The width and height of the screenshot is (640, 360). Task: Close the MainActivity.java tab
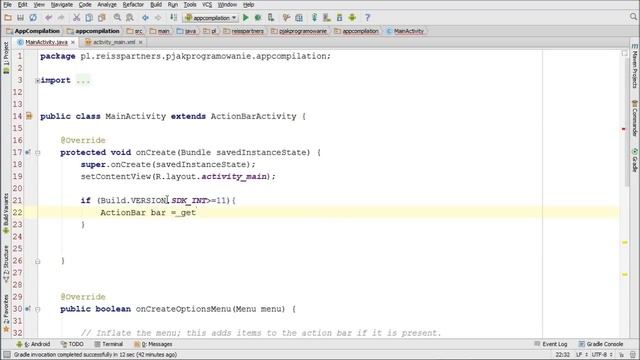tap(73, 42)
